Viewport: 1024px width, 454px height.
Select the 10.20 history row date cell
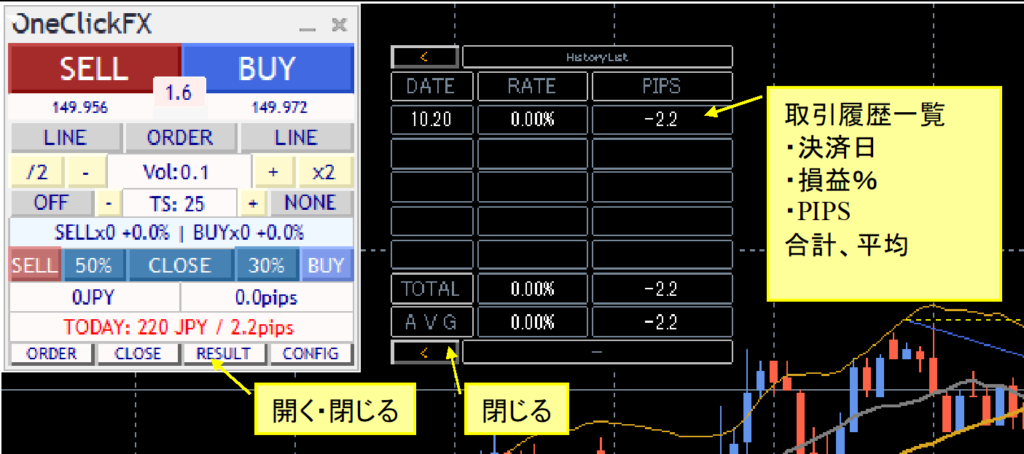pos(431,120)
